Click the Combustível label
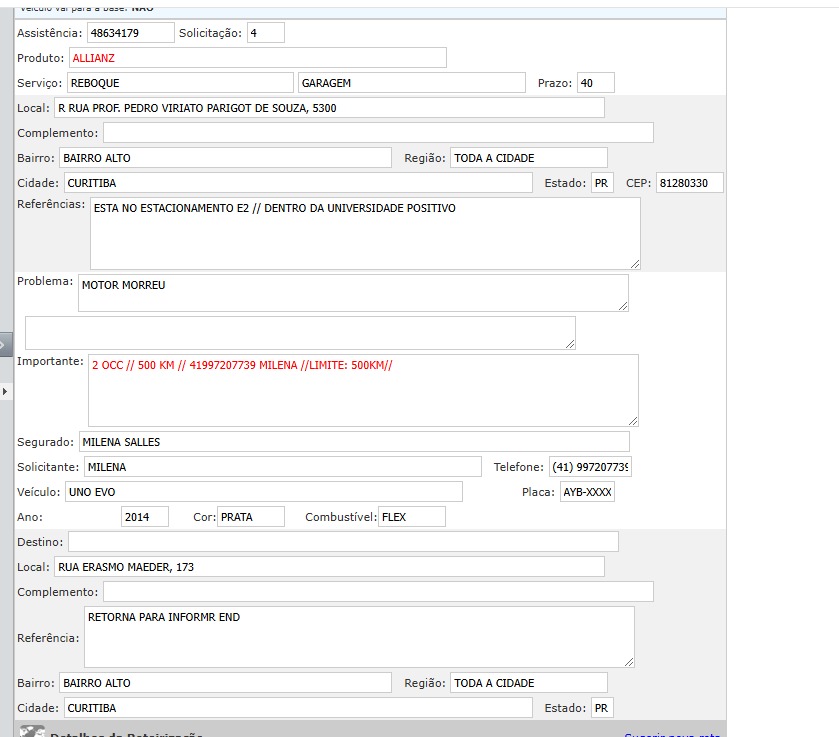 click(x=341, y=517)
